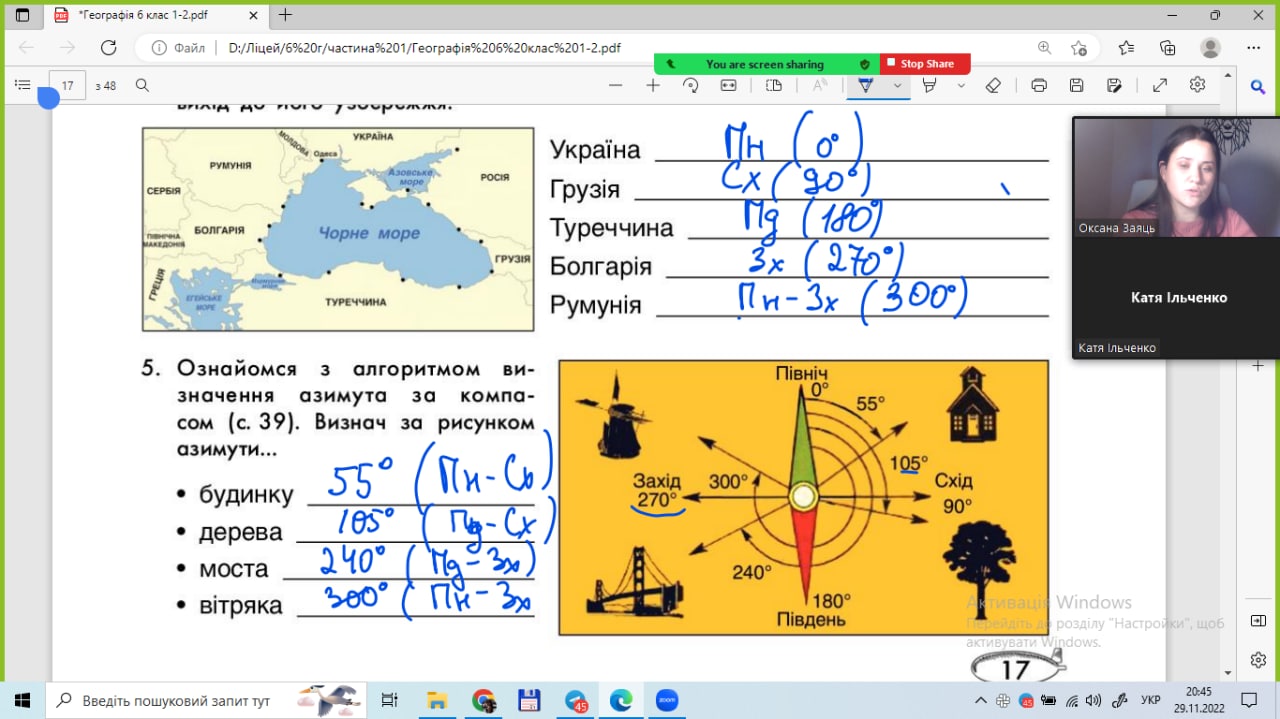This screenshot has width=1280, height=719.
Task: Save the PDF file
Action: point(1077,86)
